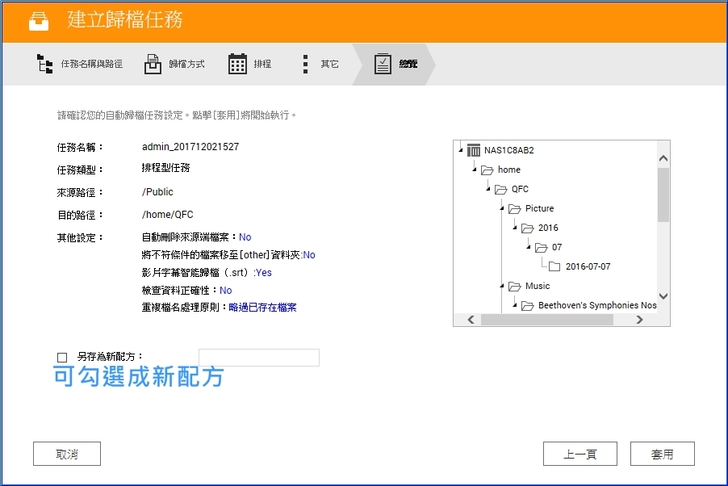Collapse the Music folder node

pos(501,285)
